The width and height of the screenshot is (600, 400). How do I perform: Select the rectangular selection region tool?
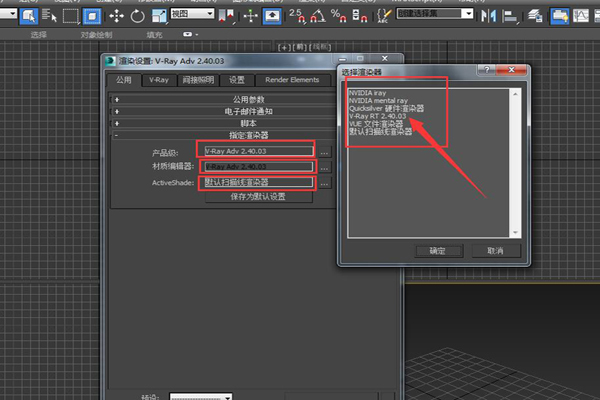tap(70, 15)
